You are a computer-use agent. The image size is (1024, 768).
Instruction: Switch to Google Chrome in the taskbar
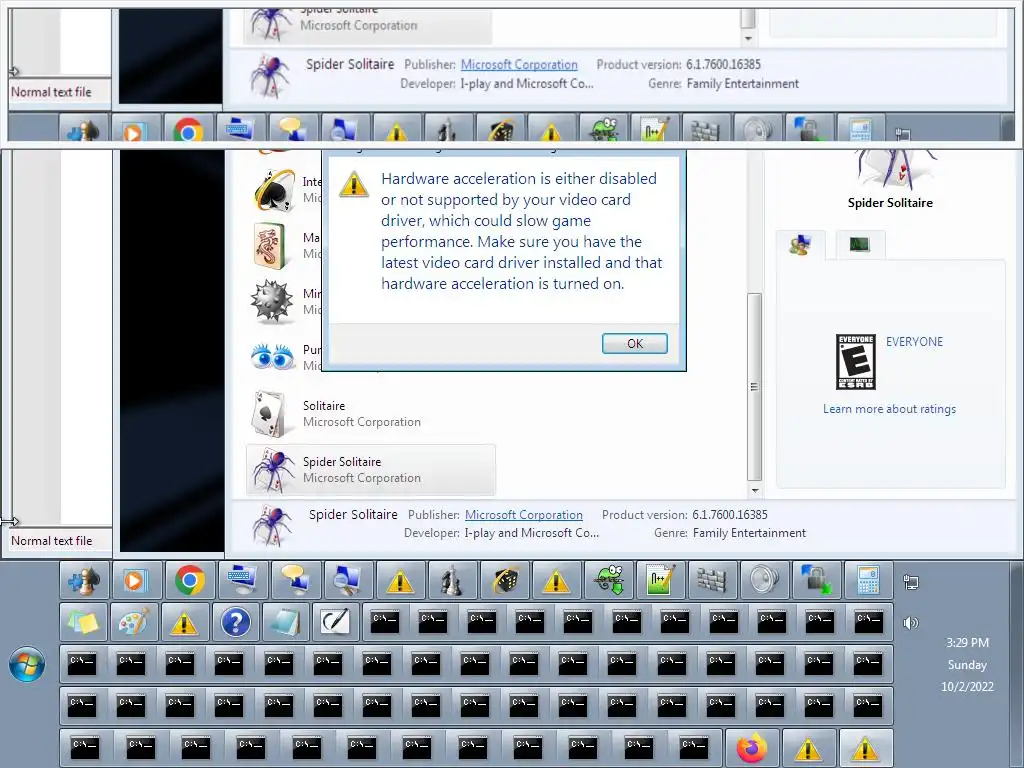click(189, 580)
